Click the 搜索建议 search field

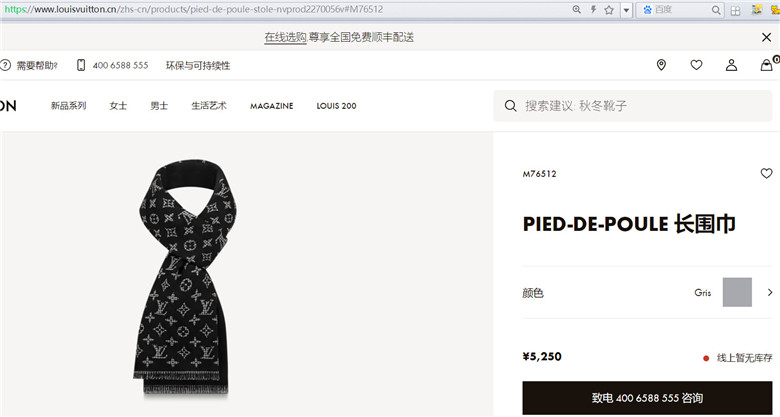pyautogui.click(x=633, y=105)
